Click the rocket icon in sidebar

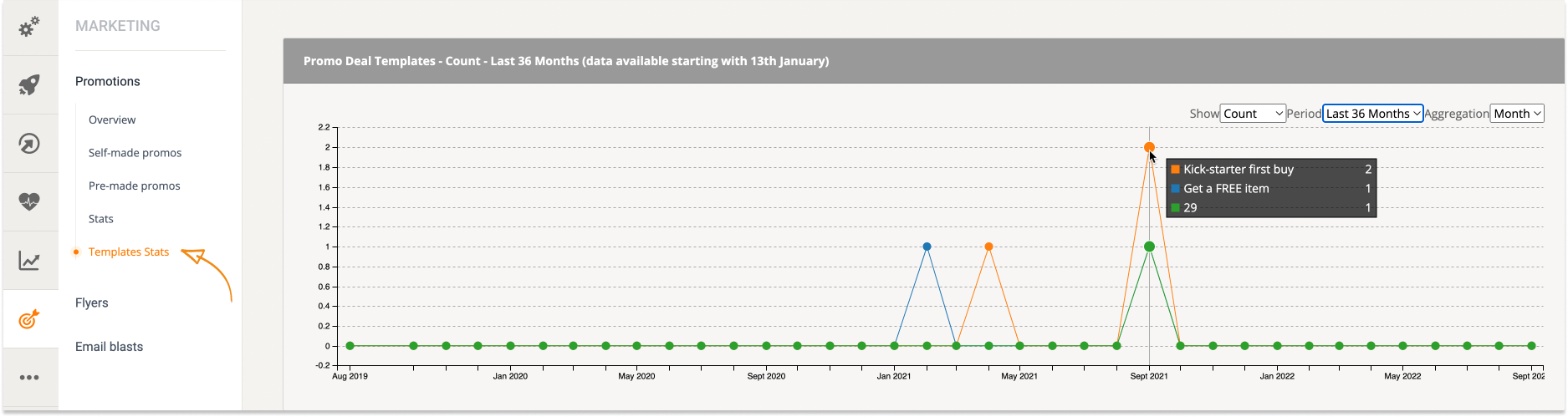click(29, 84)
